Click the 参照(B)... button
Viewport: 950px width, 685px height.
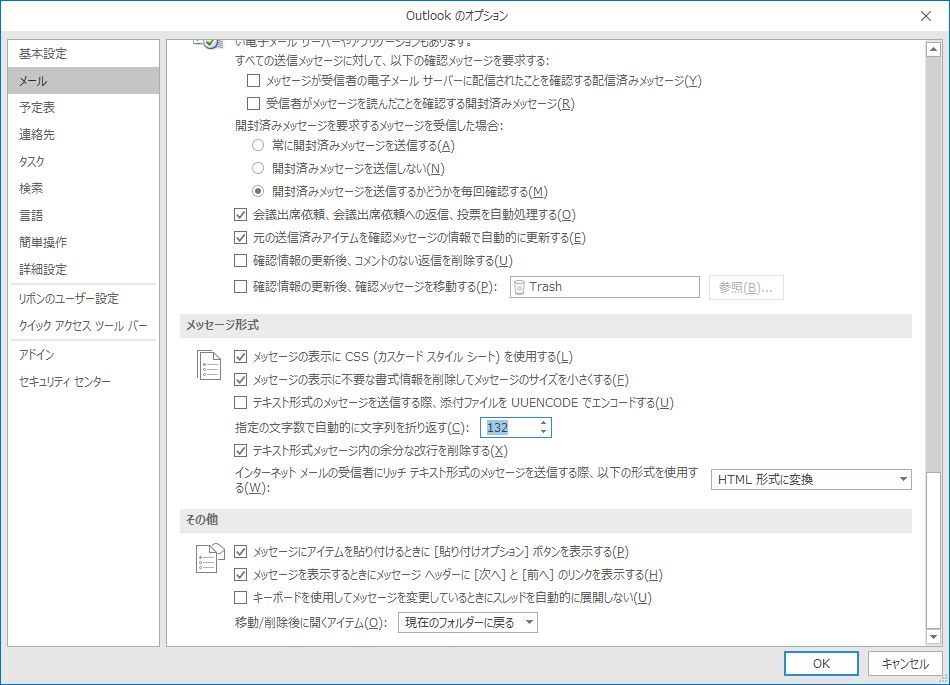click(746, 287)
